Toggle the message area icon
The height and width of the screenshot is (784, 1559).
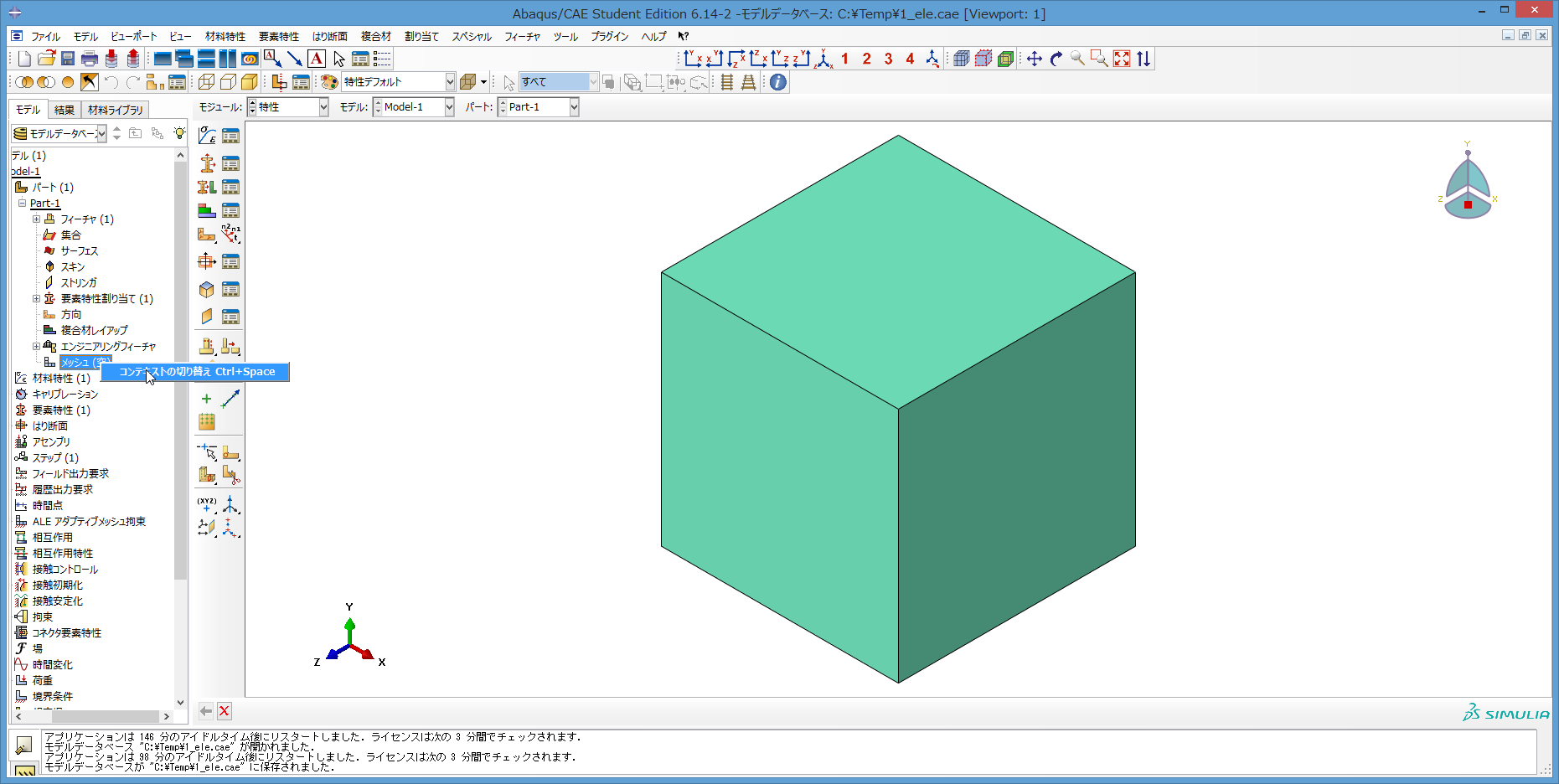24,744
